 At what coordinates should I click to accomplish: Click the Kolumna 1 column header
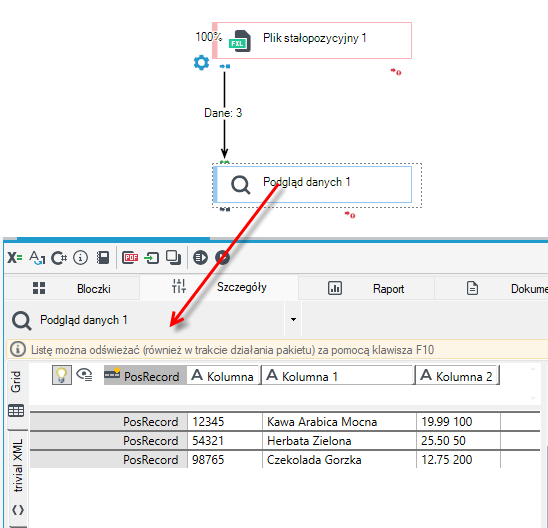click(337, 376)
